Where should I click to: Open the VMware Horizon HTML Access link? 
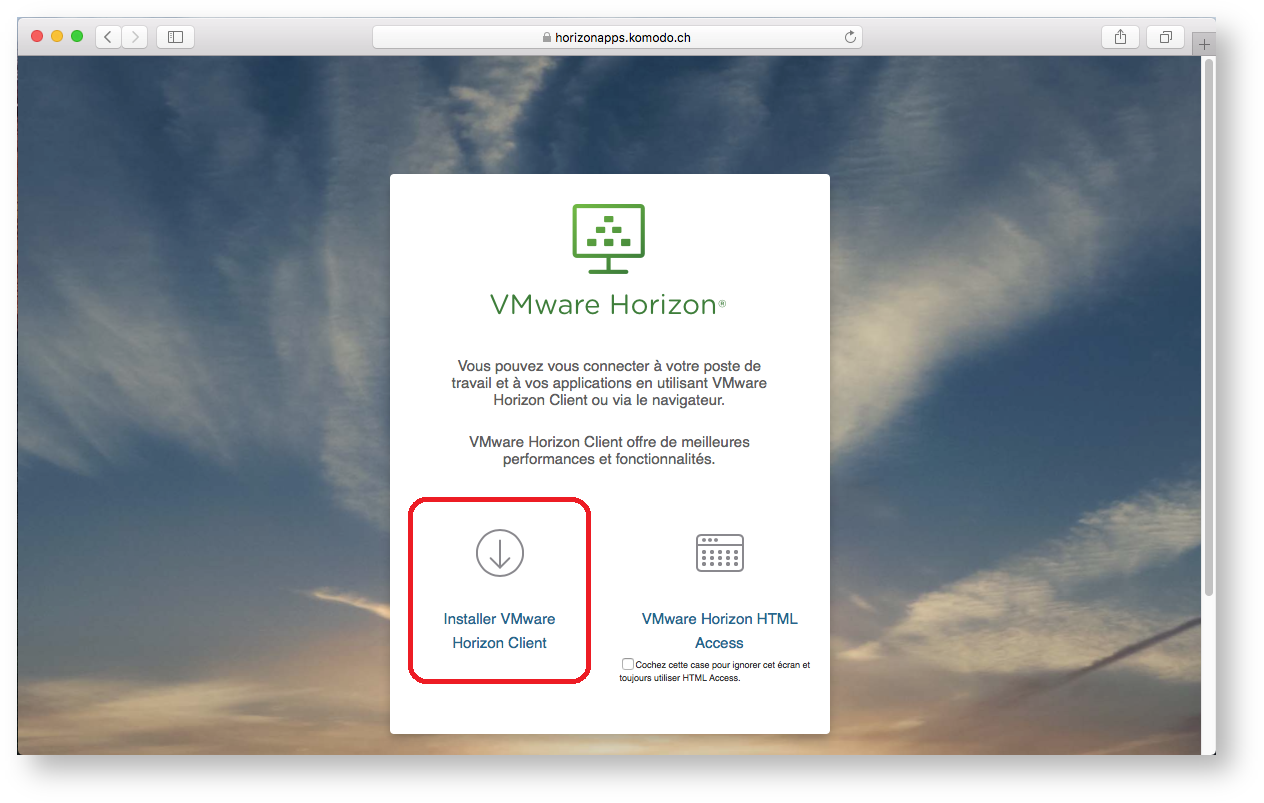point(720,631)
